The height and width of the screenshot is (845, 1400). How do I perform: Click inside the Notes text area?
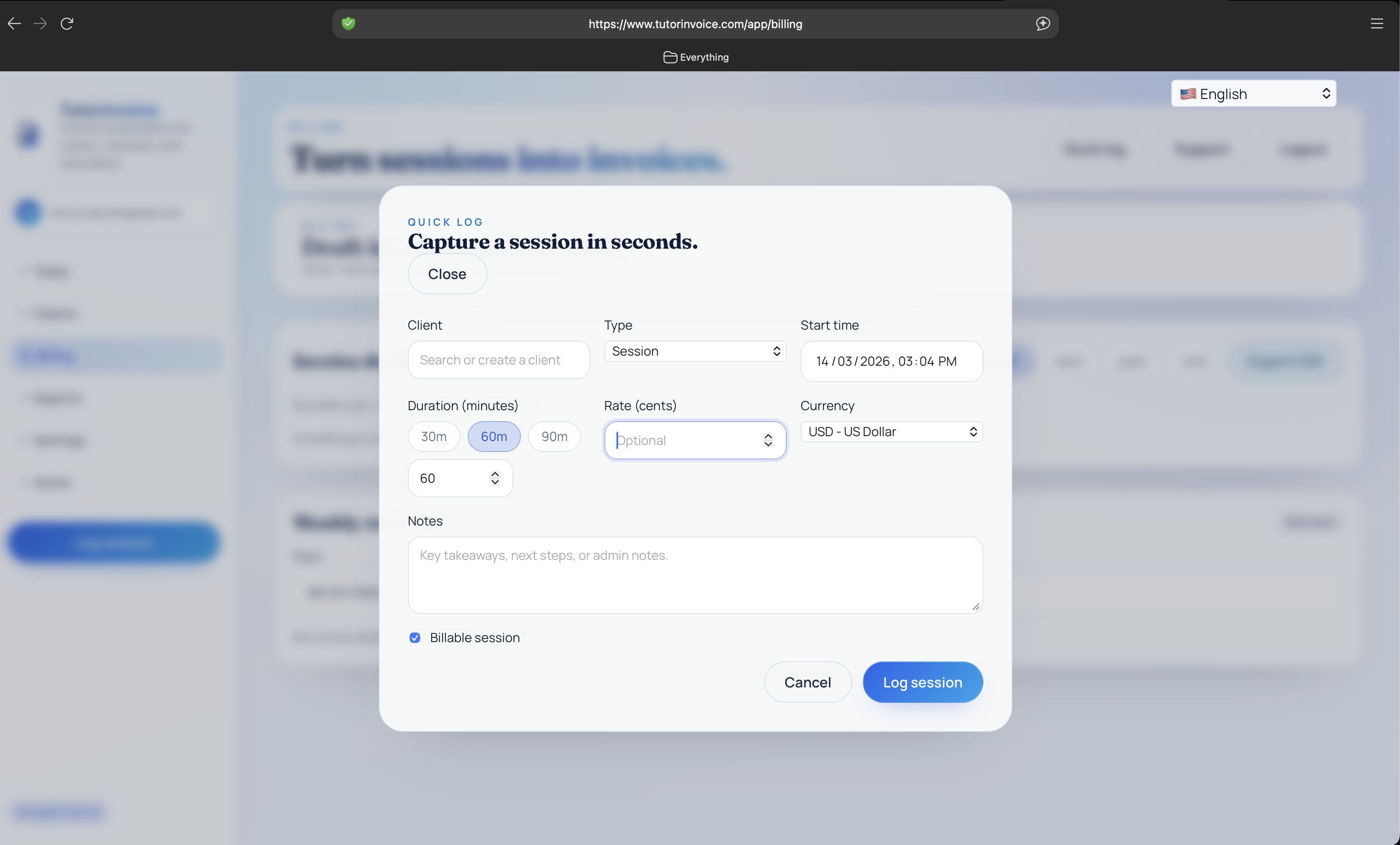coord(694,575)
